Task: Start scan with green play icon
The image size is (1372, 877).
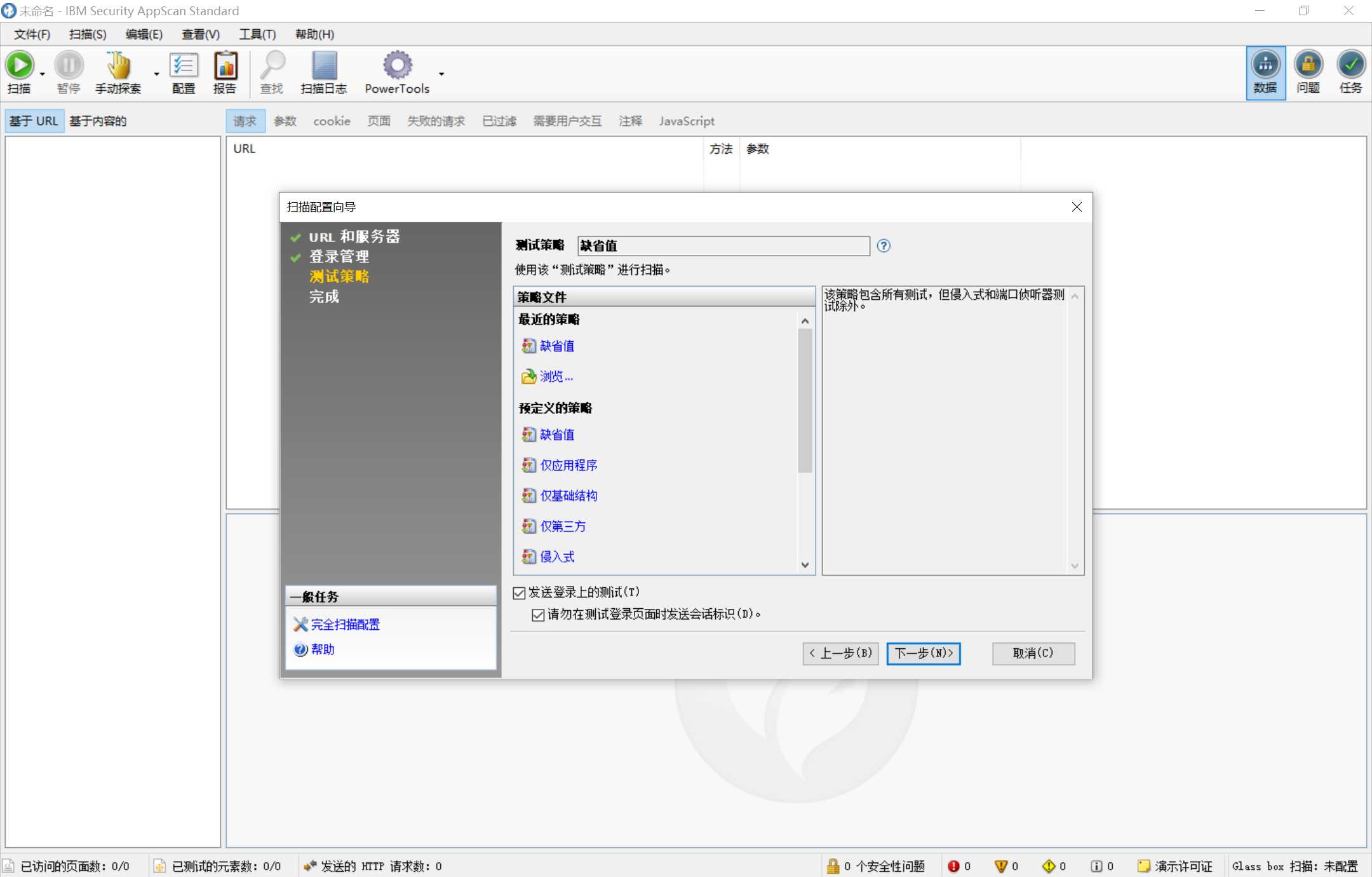Action: tap(20, 65)
